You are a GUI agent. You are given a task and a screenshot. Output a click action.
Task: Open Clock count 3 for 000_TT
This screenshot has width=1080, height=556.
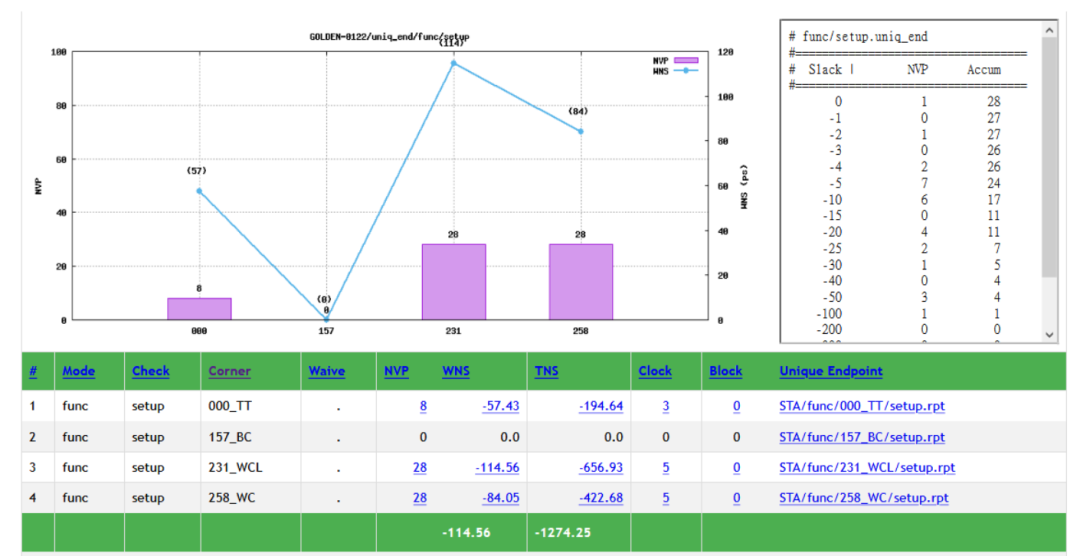tap(665, 406)
